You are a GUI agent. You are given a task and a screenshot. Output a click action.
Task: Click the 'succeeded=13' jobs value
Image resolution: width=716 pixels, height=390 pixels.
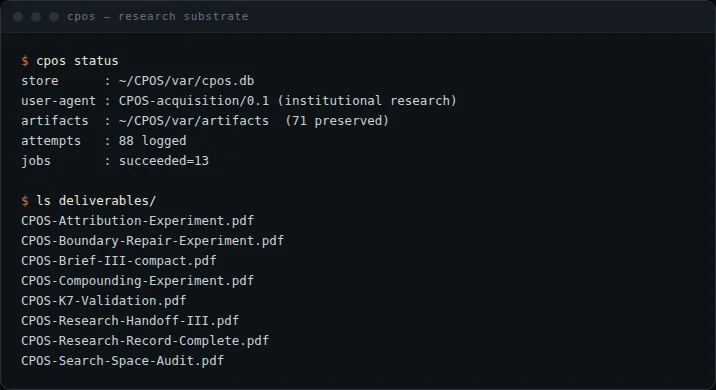coord(164,161)
